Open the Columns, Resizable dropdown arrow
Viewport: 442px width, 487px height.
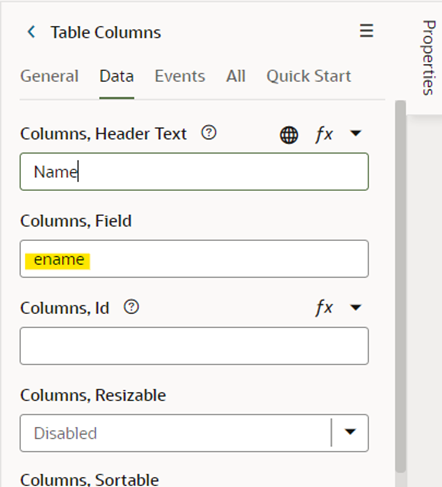point(350,432)
